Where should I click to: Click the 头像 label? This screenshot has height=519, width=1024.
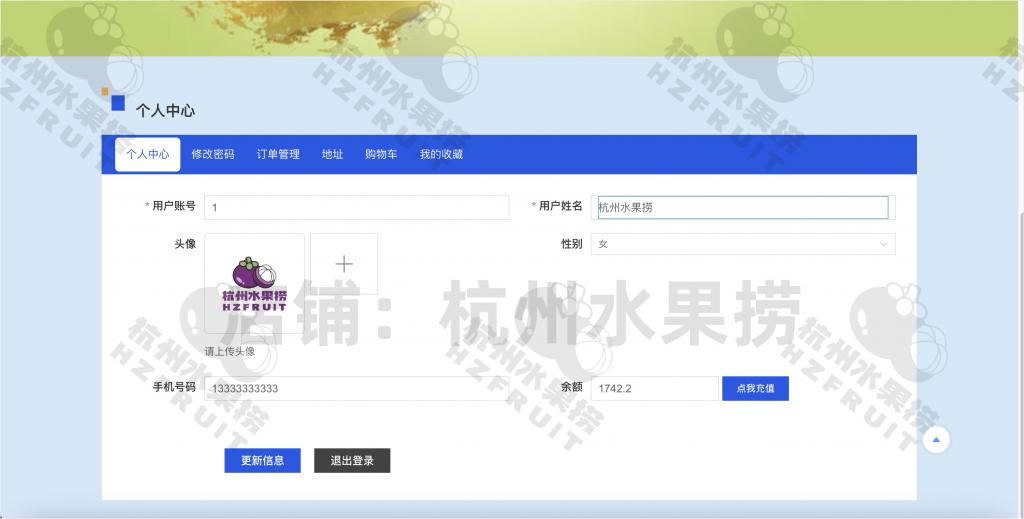185,244
